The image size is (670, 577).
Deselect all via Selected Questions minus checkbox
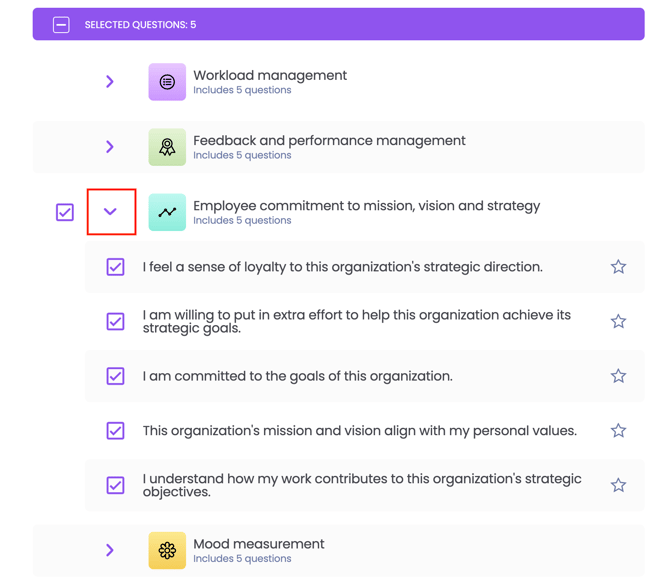click(61, 25)
